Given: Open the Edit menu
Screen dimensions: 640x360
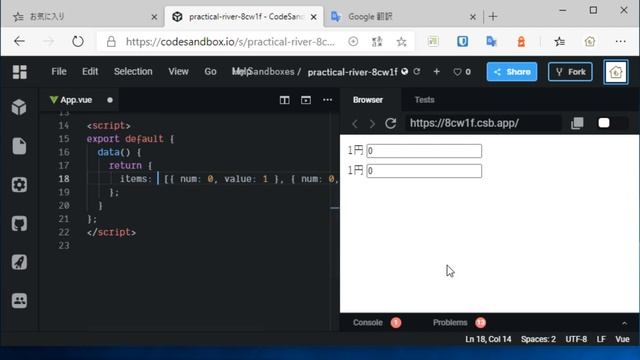Looking at the screenshot, I should pyautogui.click(x=90, y=71).
